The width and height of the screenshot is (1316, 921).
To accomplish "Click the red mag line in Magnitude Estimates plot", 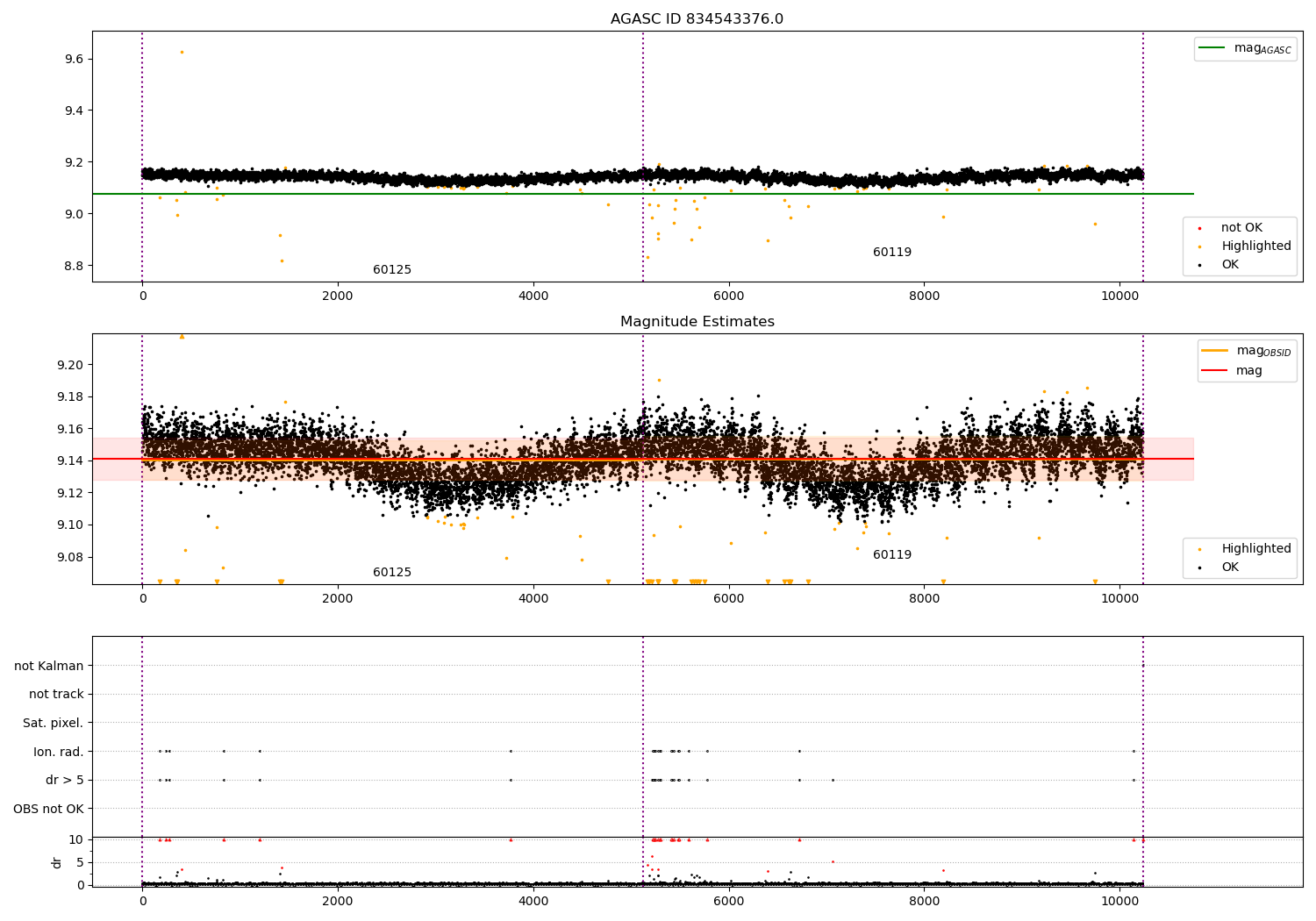I will pyautogui.click(x=642, y=459).
